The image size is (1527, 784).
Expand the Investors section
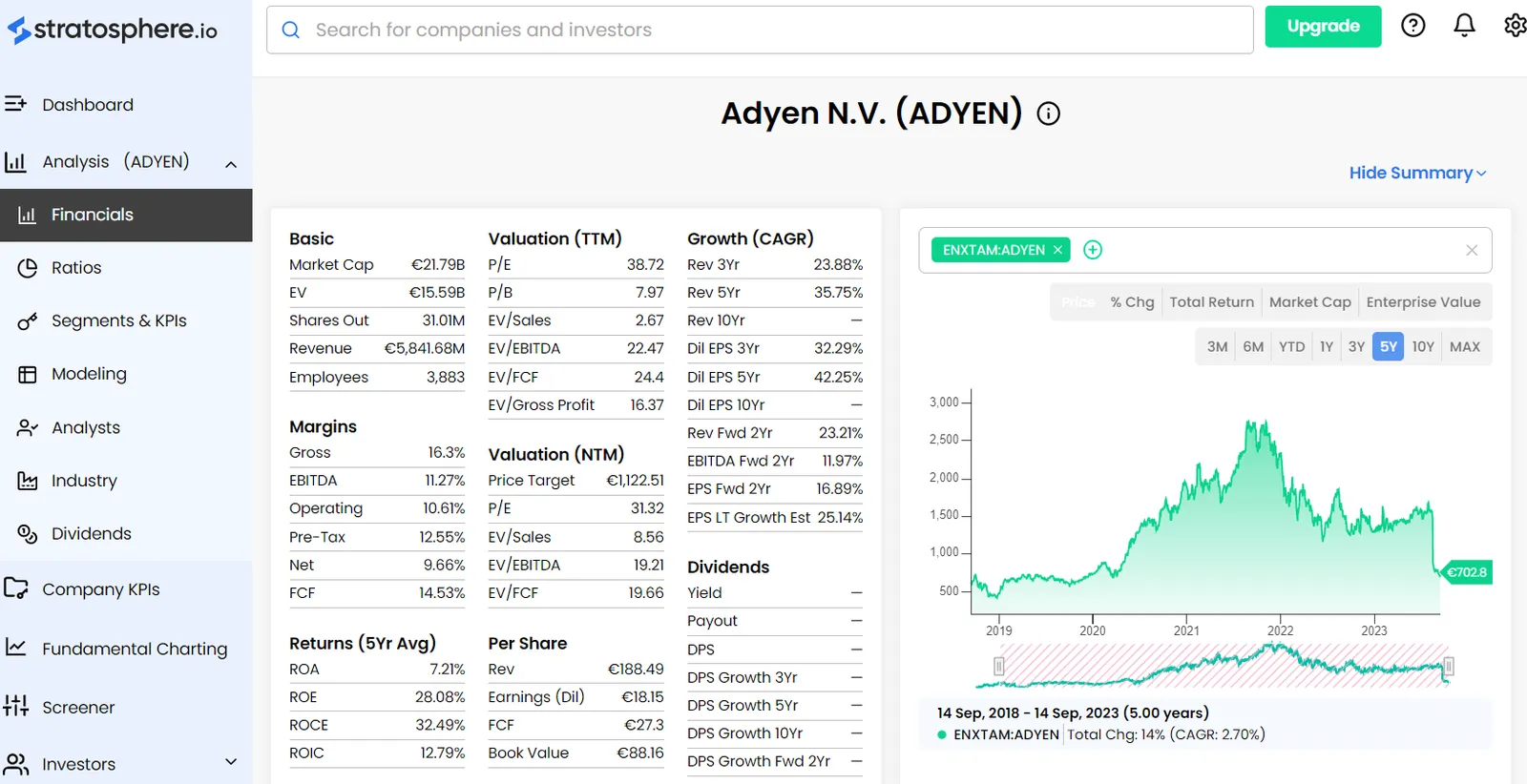point(230,762)
